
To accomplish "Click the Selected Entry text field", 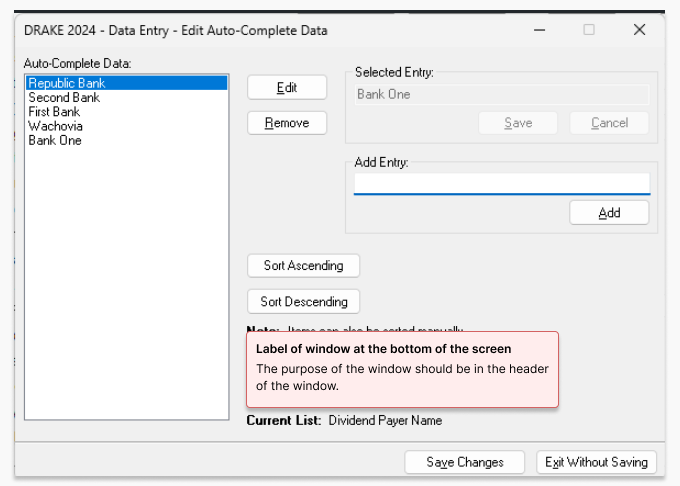I will pyautogui.click(x=501, y=95).
